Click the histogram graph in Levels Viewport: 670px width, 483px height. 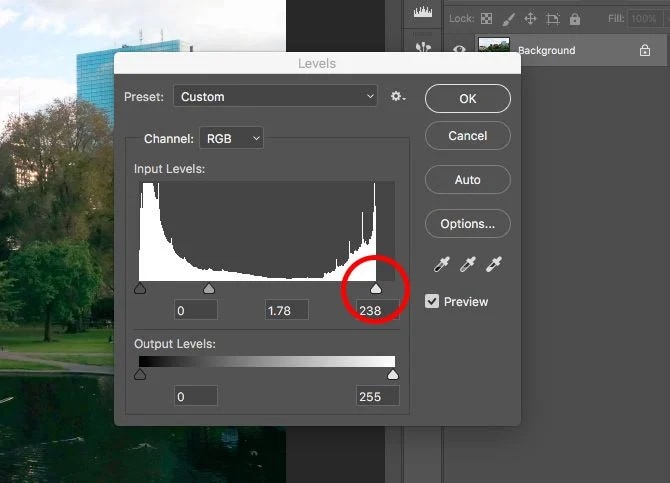[267, 231]
